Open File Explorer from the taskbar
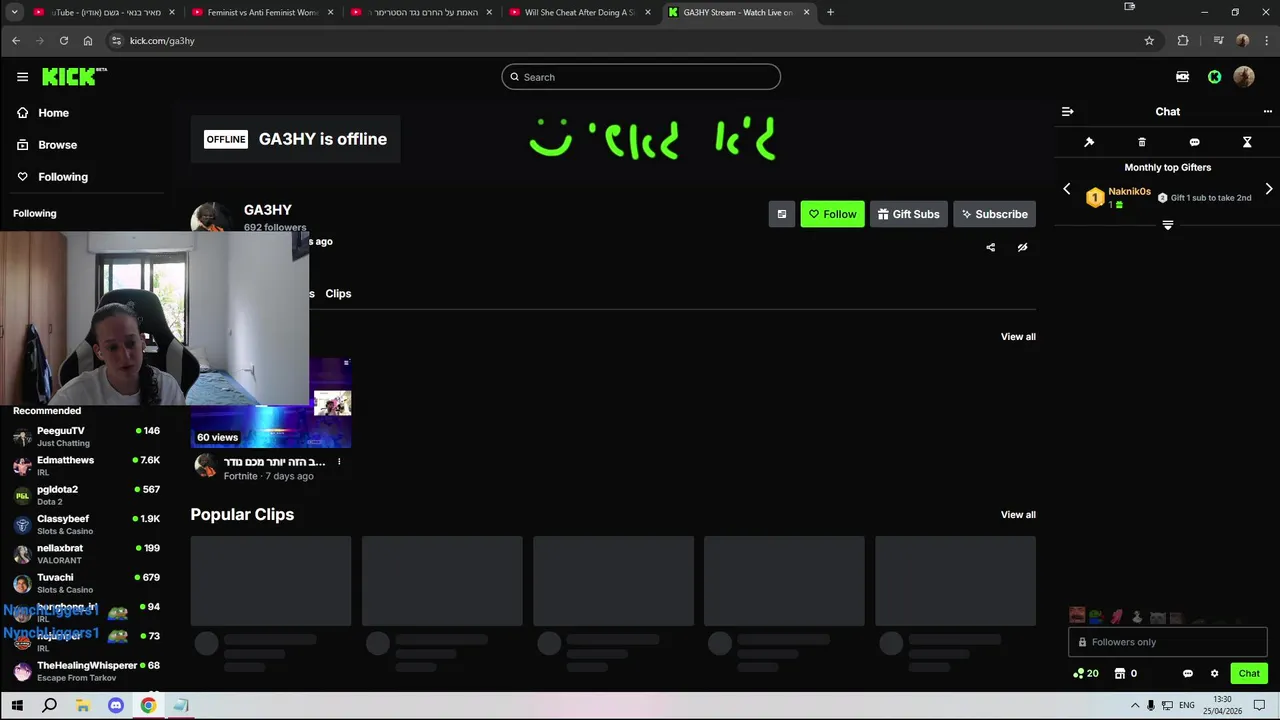This screenshot has width=1280, height=720. point(82,705)
